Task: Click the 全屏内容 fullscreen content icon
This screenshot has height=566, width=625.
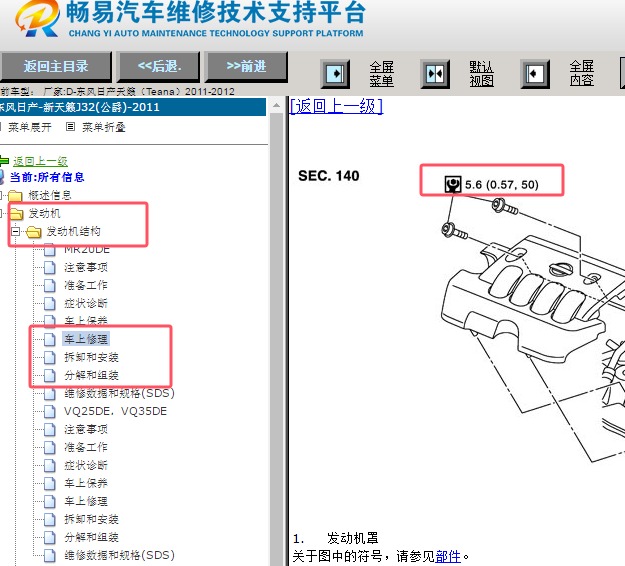Action: [535, 74]
